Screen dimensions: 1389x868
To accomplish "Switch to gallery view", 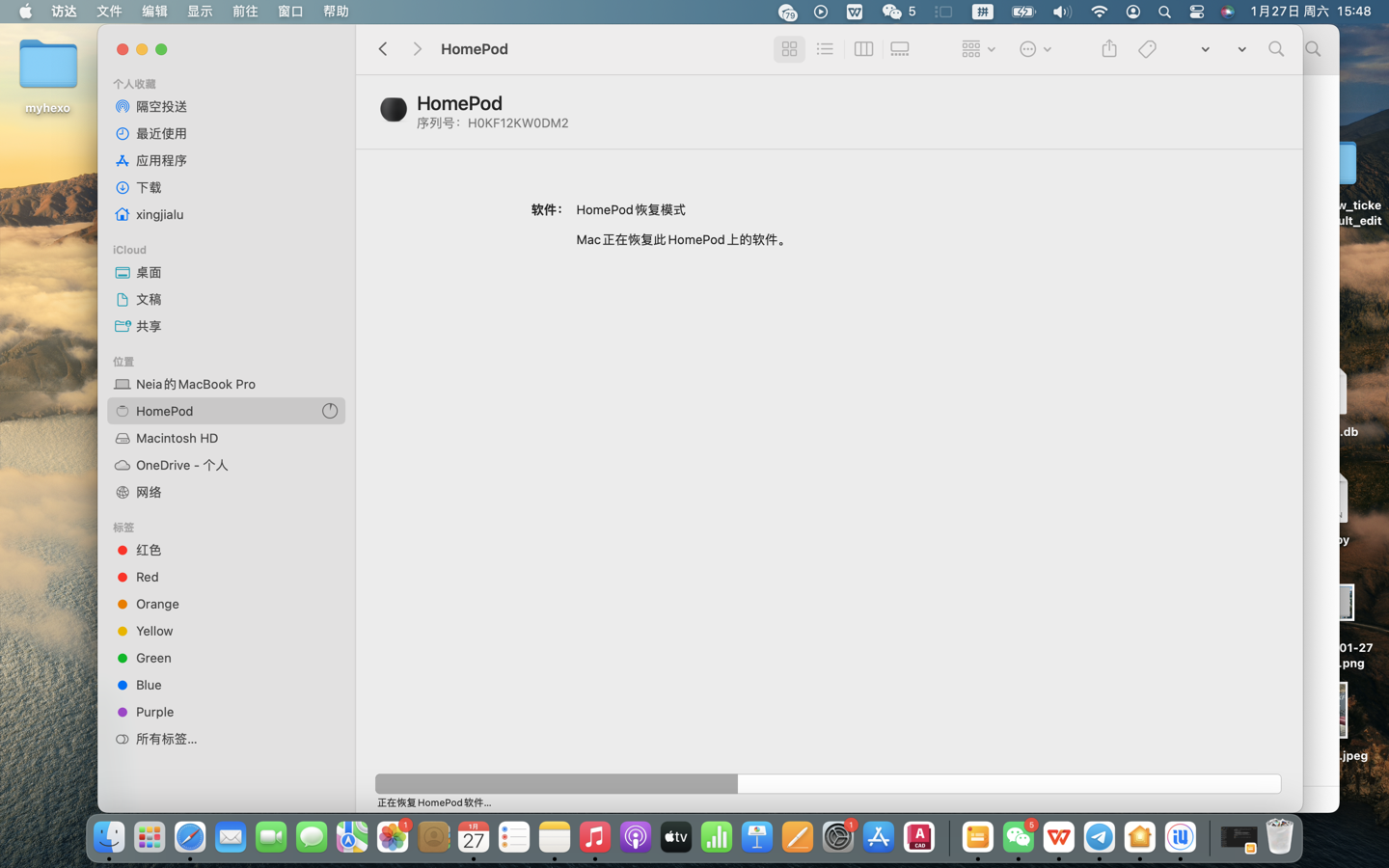I will [x=900, y=49].
